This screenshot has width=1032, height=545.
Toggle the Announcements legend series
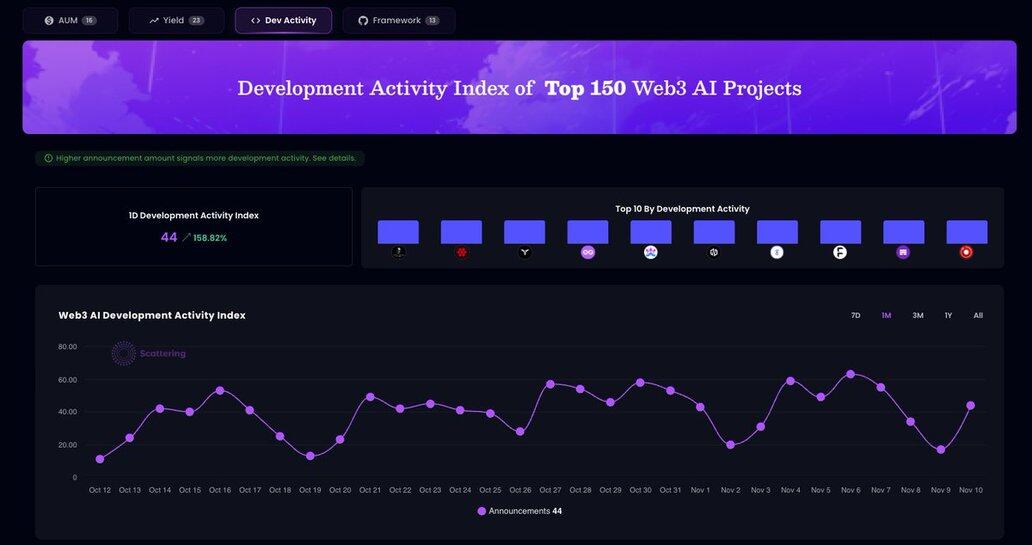[519, 511]
